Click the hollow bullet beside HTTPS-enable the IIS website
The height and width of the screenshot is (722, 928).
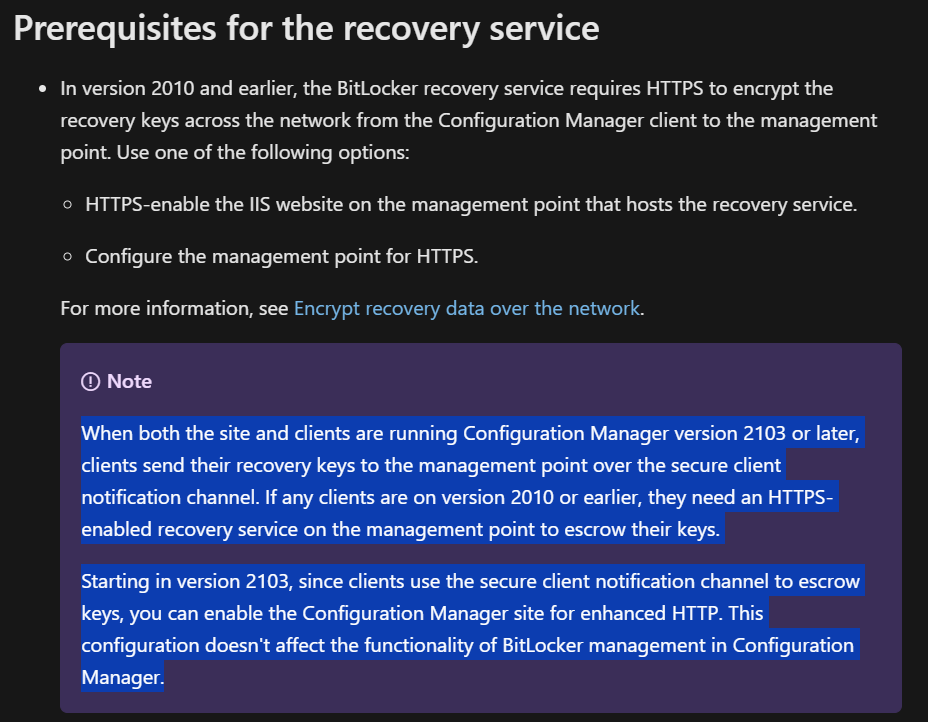67,205
